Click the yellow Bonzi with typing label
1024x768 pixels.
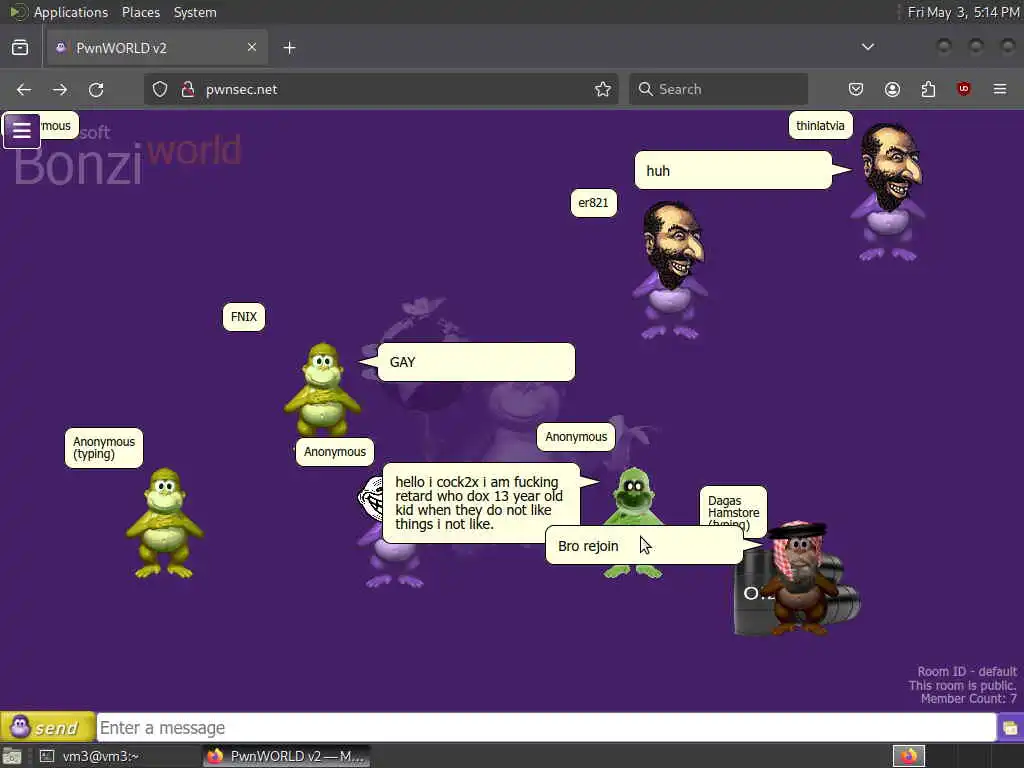click(165, 522)
